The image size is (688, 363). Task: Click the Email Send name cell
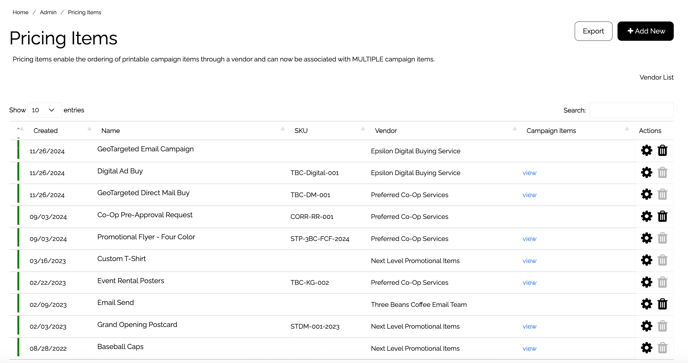pyautogui.click(x=116, y=302)
